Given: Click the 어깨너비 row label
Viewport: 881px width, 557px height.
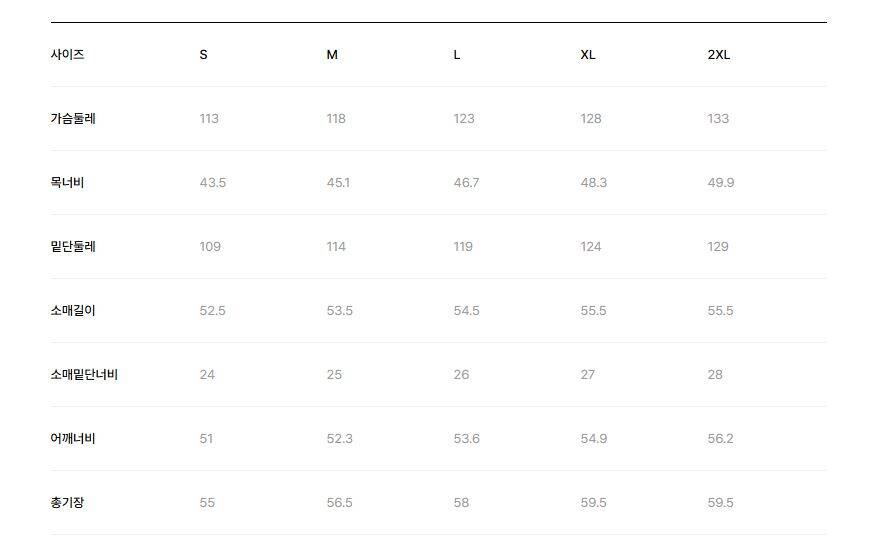Looking at the screenshot, I should pyautogui.click(x=73, y=439).
